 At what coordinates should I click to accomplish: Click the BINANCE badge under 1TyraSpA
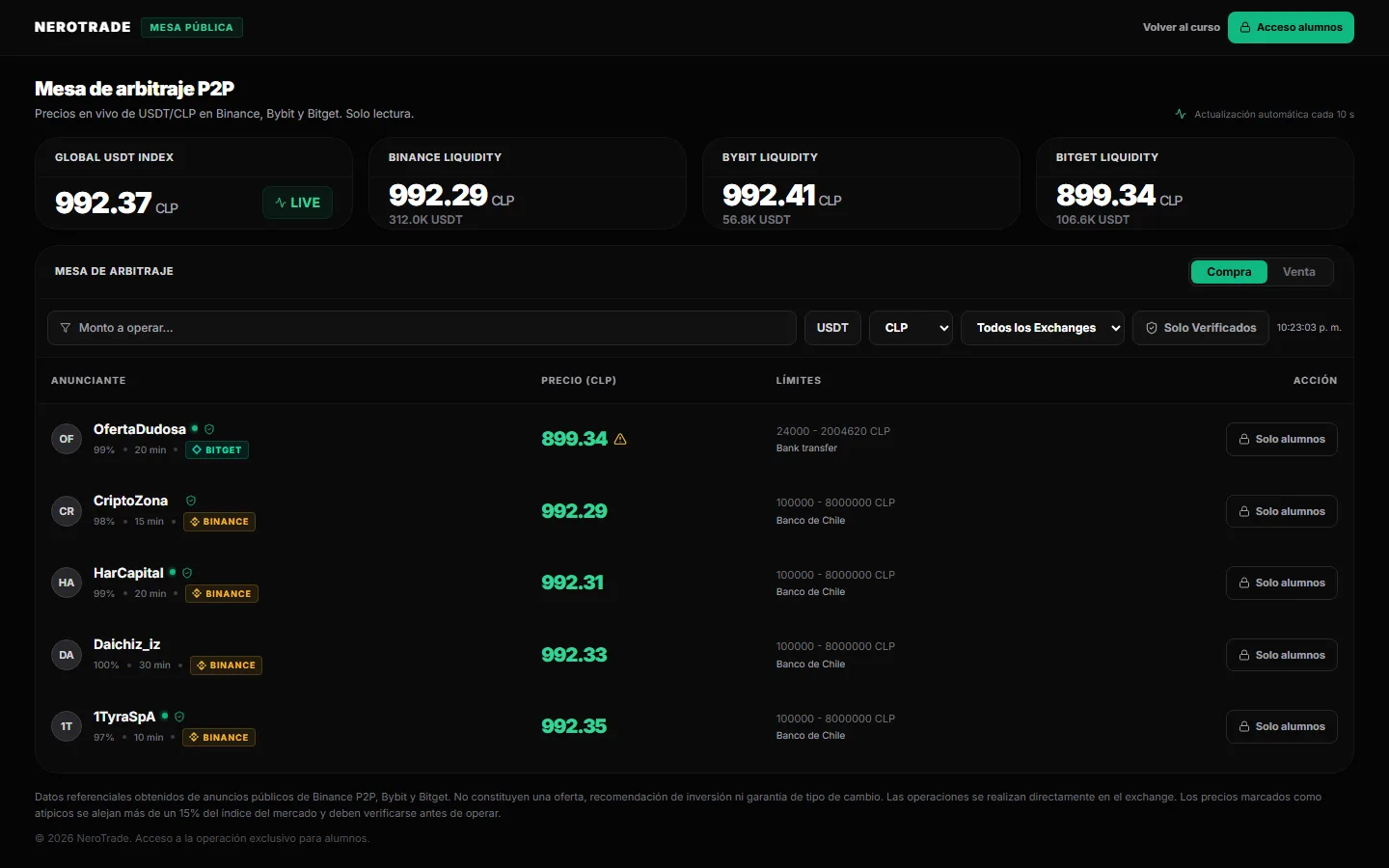(x=220, y=738)
